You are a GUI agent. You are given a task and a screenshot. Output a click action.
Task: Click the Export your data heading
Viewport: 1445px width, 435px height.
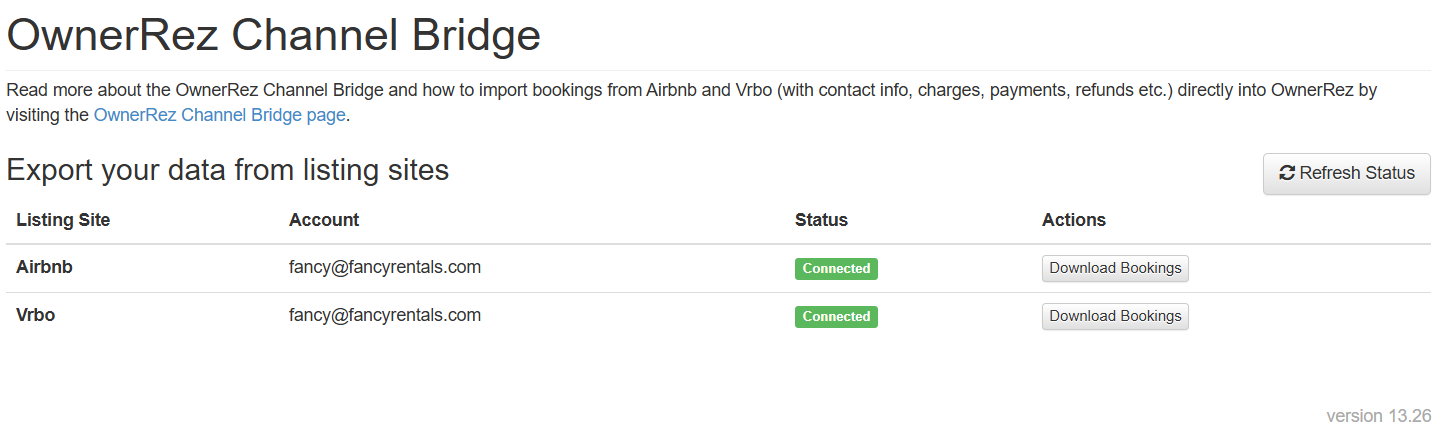tap(227, 170)
